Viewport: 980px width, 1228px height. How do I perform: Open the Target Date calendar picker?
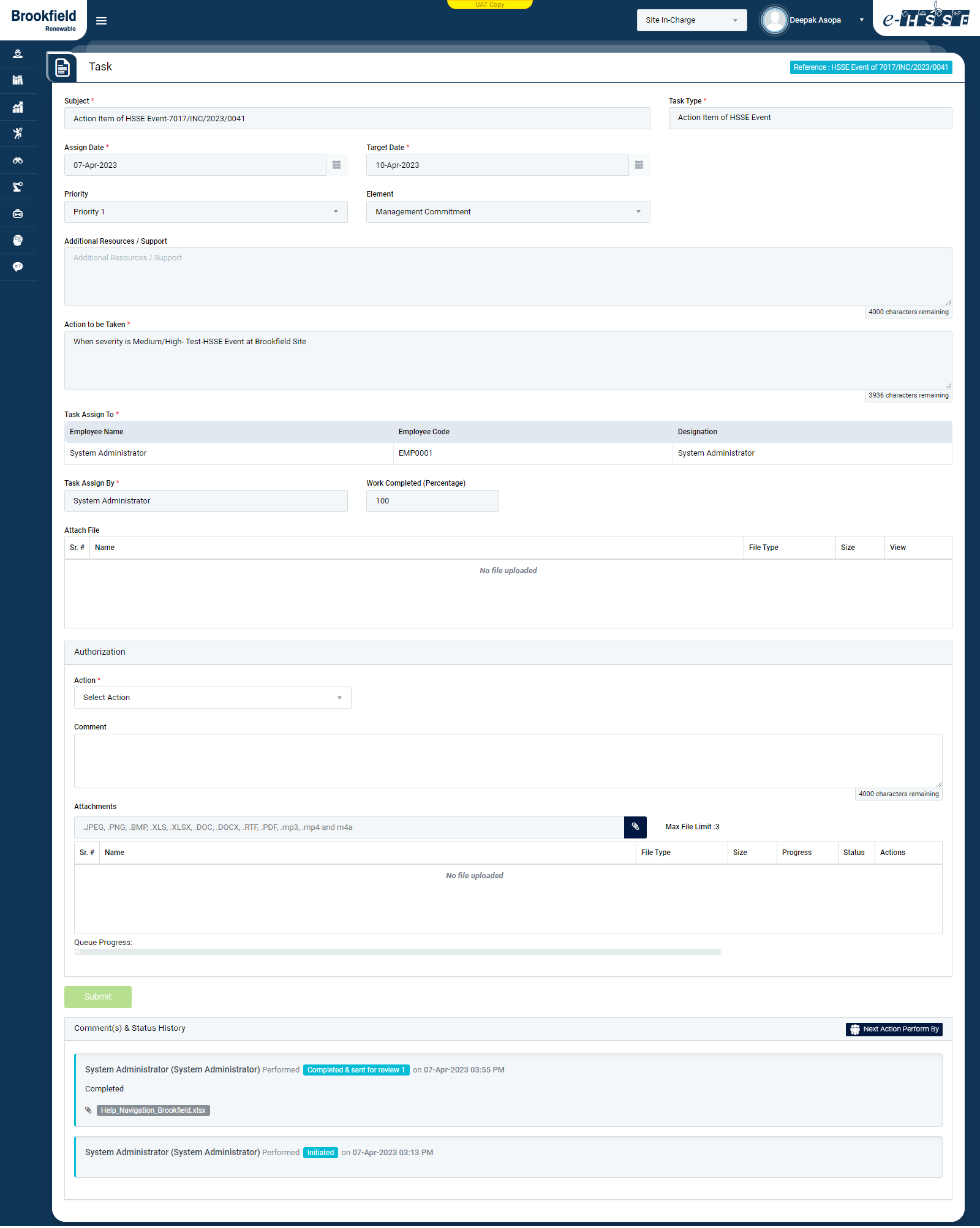tap(639, 165)
